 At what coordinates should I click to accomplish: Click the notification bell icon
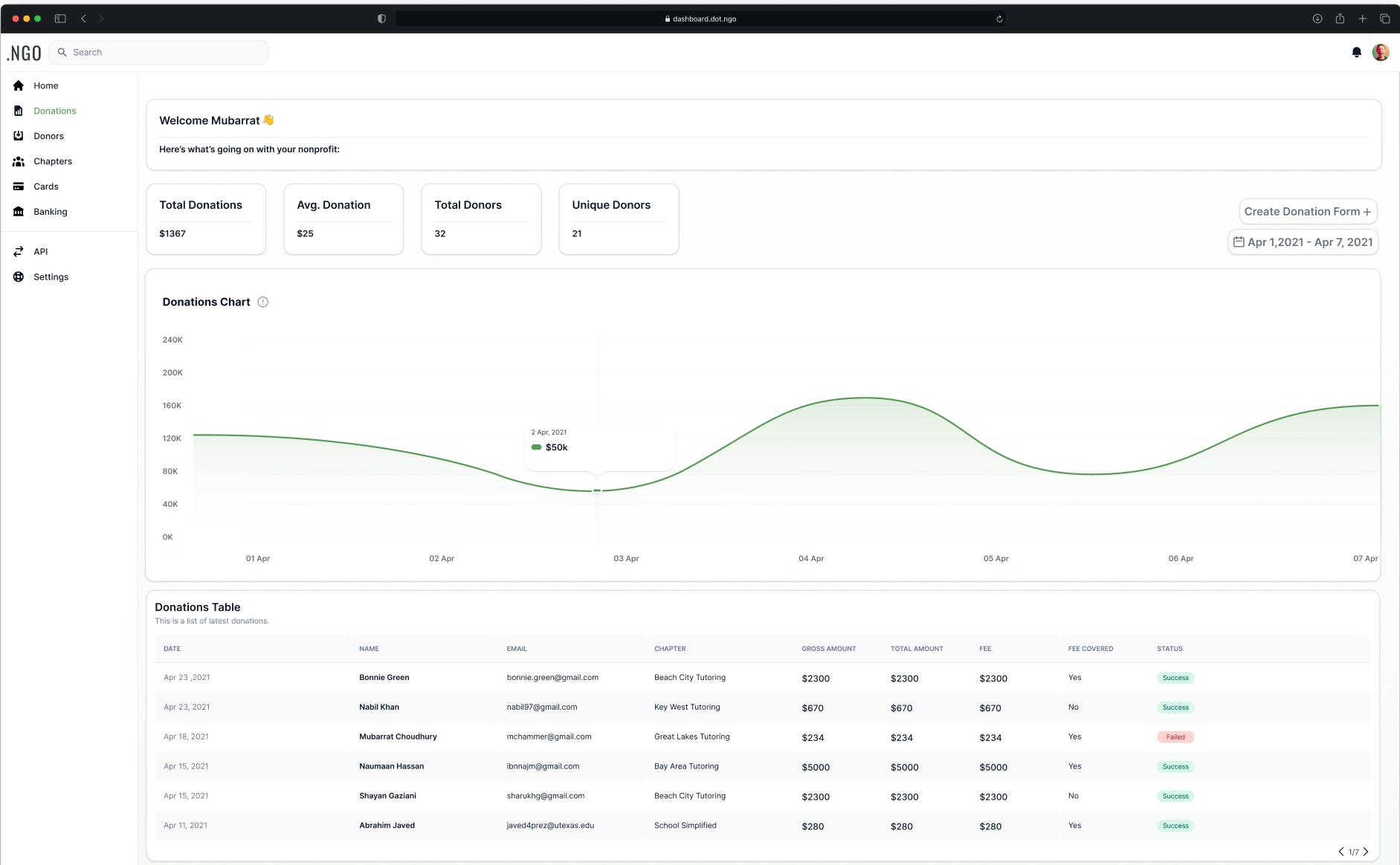(x=1356, y=52)
